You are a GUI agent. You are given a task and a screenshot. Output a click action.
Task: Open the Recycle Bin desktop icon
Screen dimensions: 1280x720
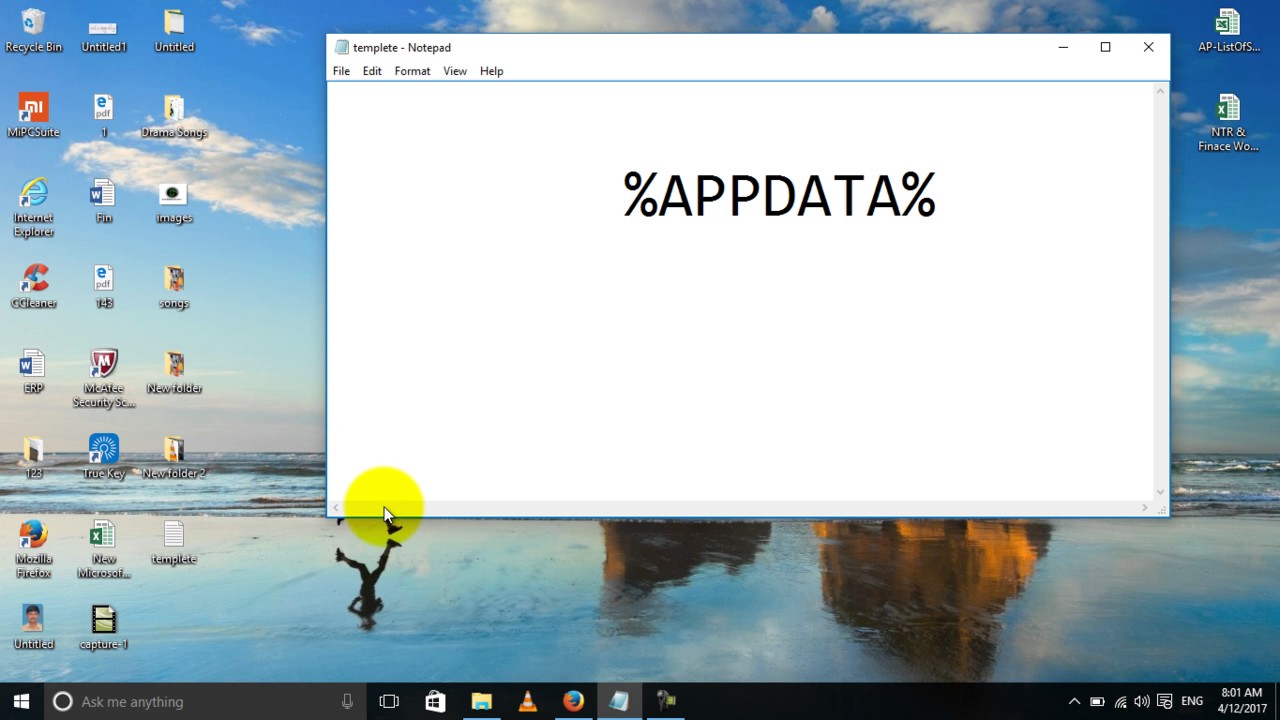[x=33, y=29]
